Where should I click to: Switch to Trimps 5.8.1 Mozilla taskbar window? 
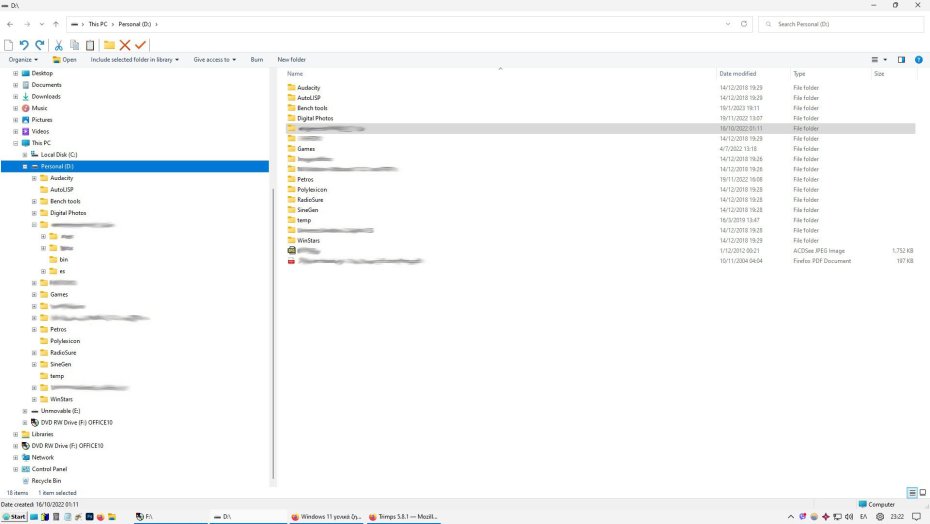[x=404, y=517]
